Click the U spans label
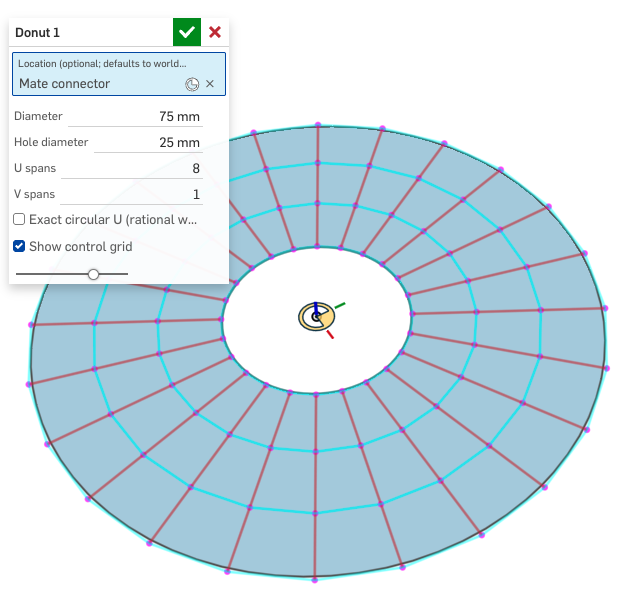 click(35, 168)
